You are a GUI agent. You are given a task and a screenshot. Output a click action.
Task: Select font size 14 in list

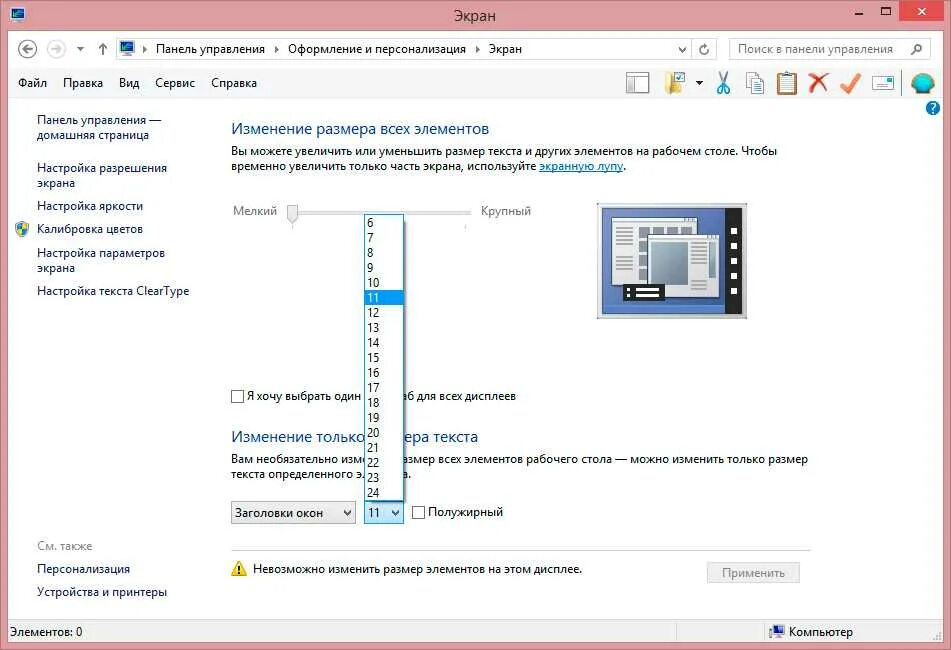click(x=384, y=343)
